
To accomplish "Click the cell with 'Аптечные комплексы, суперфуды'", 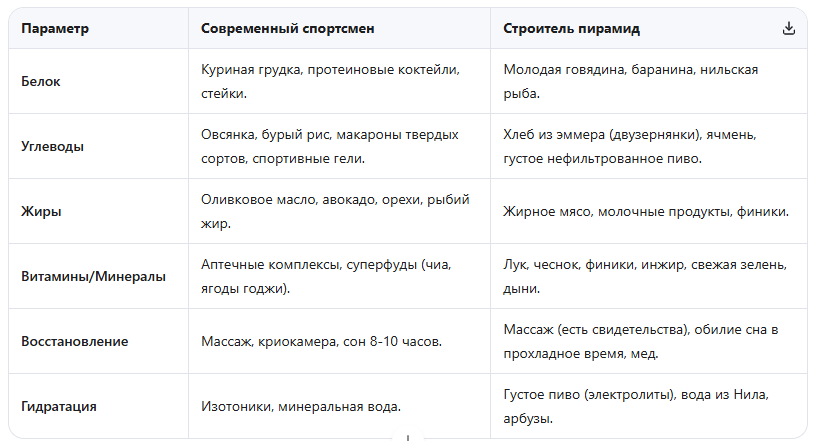I will [x=339, y=276].
